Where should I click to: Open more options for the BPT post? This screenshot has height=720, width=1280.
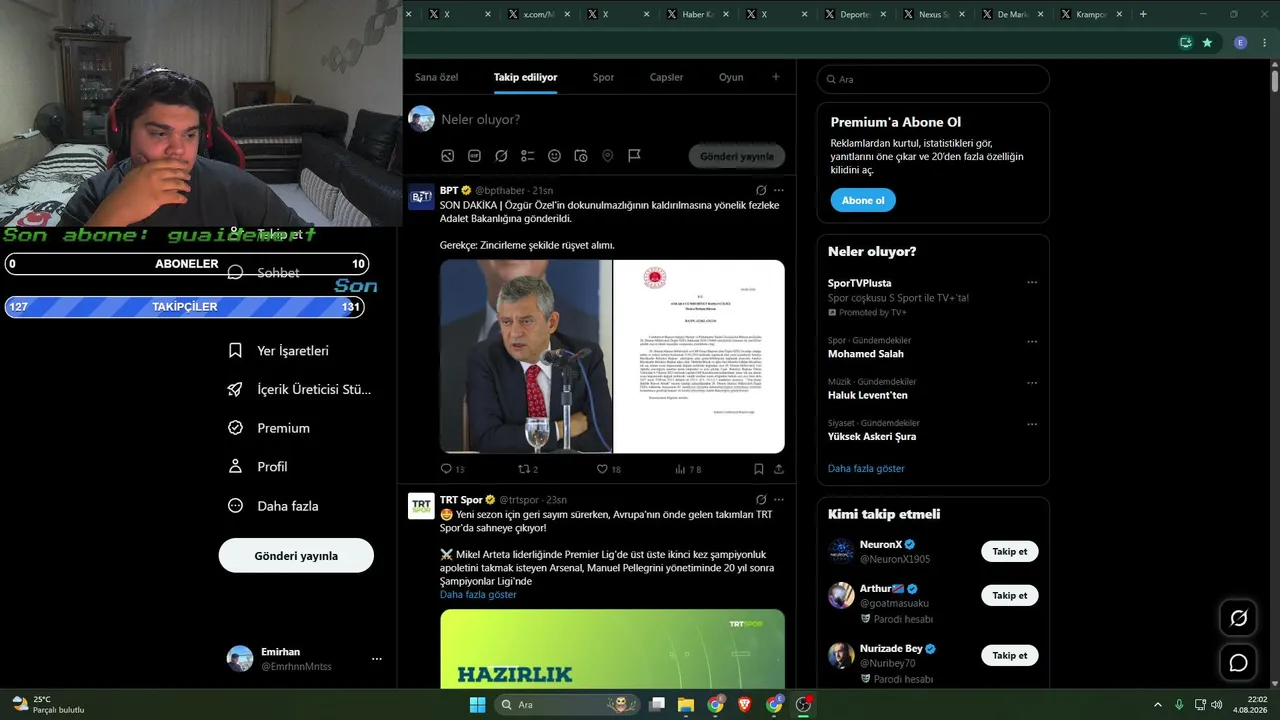[x=779, y=190]
